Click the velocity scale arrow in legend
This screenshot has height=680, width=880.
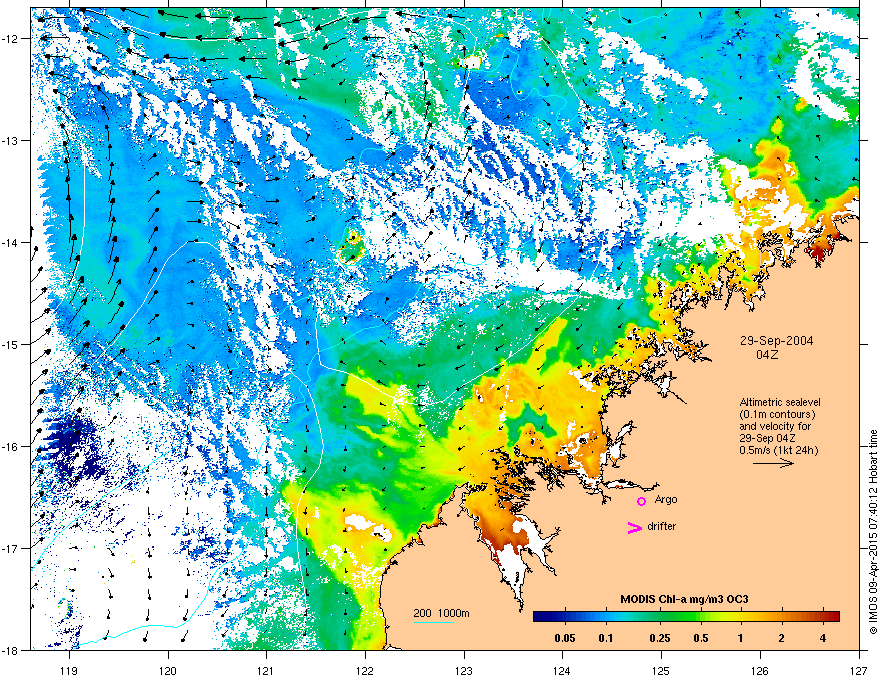(773, 463)
